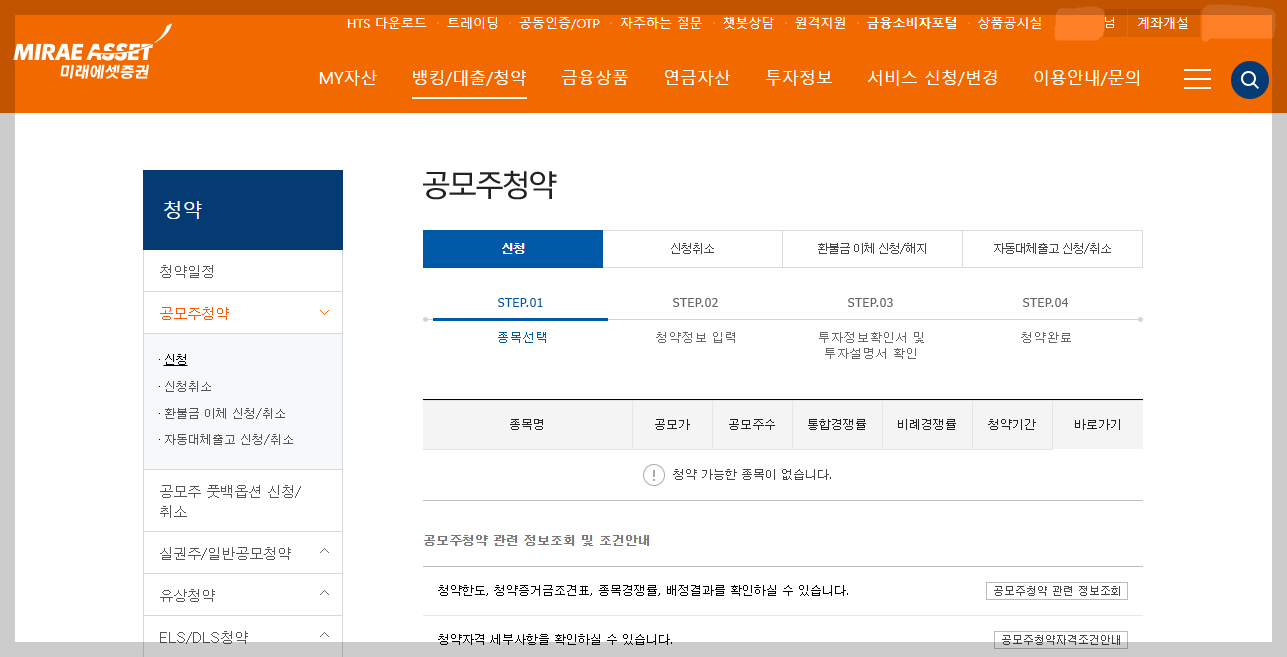Image resolution: width=1287 pixels, height=657 pixels.
Task: Click the 계좌개설 button at the top
Action: (x=1163, y=22)
